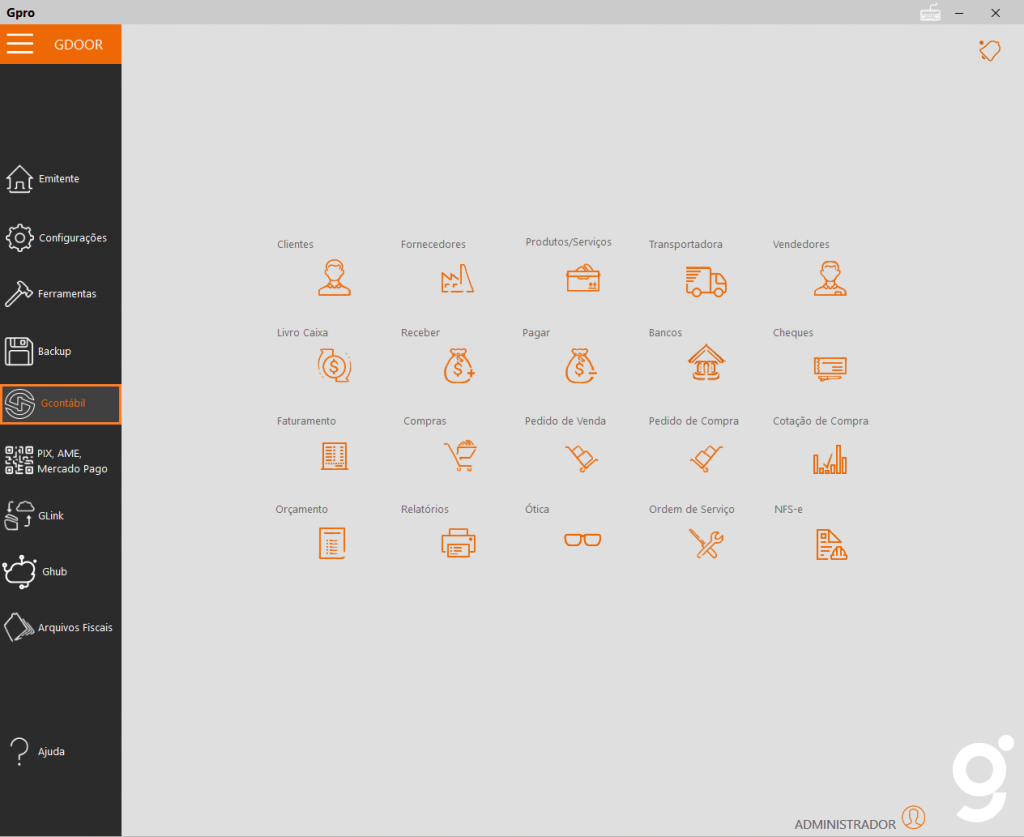Click the Transportadora text label

point(685,244)
